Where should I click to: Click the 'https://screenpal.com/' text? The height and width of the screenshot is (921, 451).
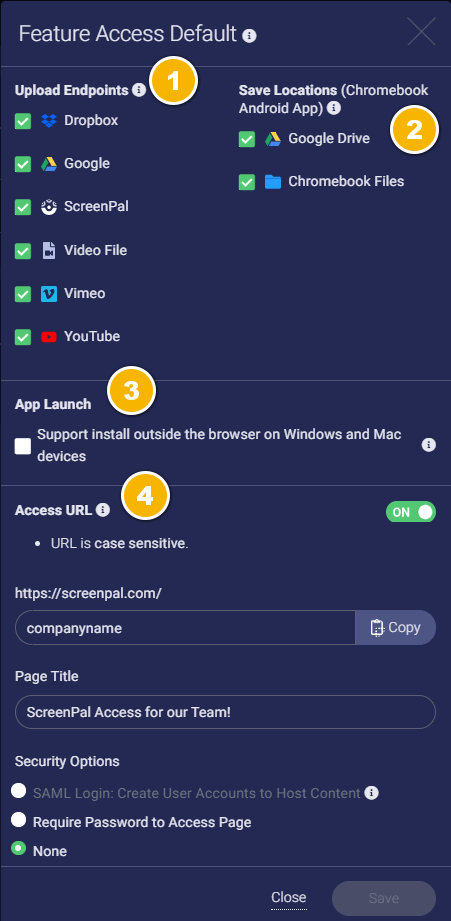click(88, 593)
